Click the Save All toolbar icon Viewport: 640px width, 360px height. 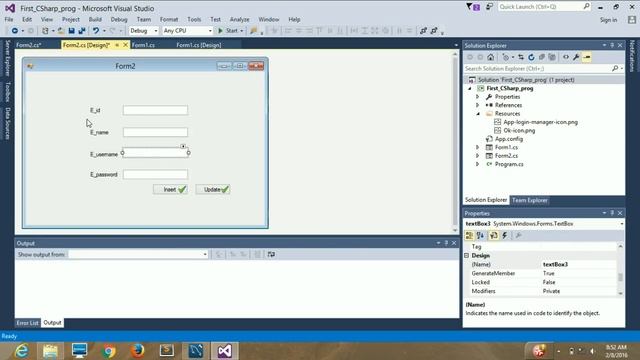click(82, 31)
